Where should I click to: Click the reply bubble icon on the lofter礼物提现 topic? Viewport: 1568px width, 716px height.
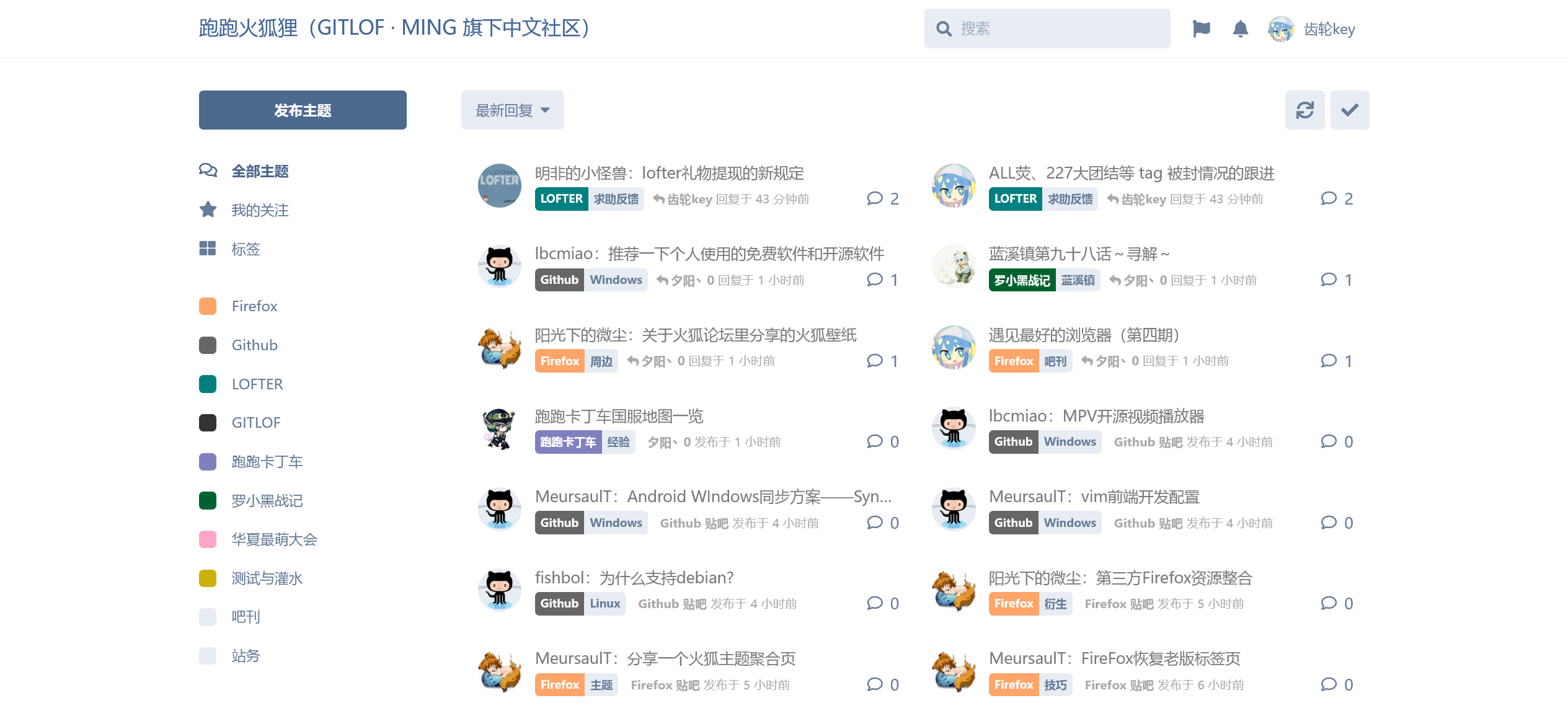874,198
